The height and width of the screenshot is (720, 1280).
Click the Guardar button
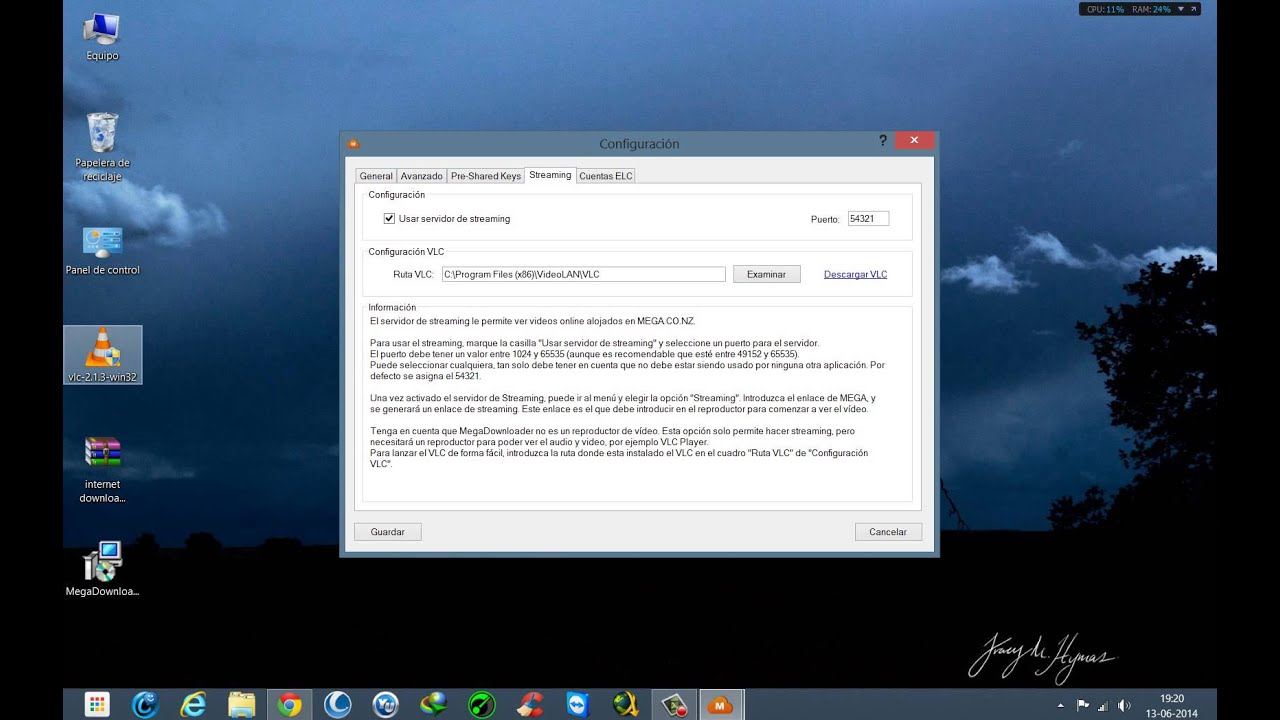(x=388, y=532)
